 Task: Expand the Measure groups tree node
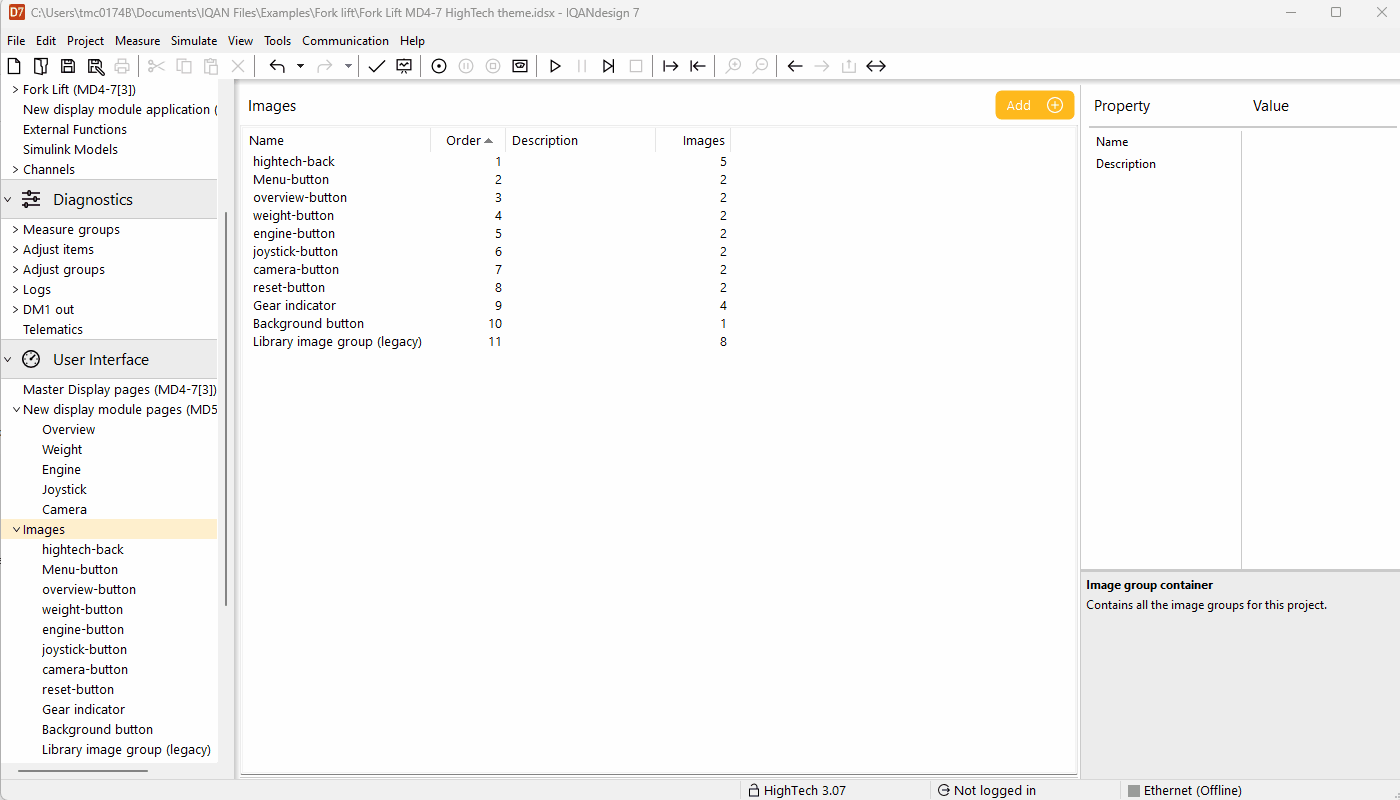(x=16, y=230)
